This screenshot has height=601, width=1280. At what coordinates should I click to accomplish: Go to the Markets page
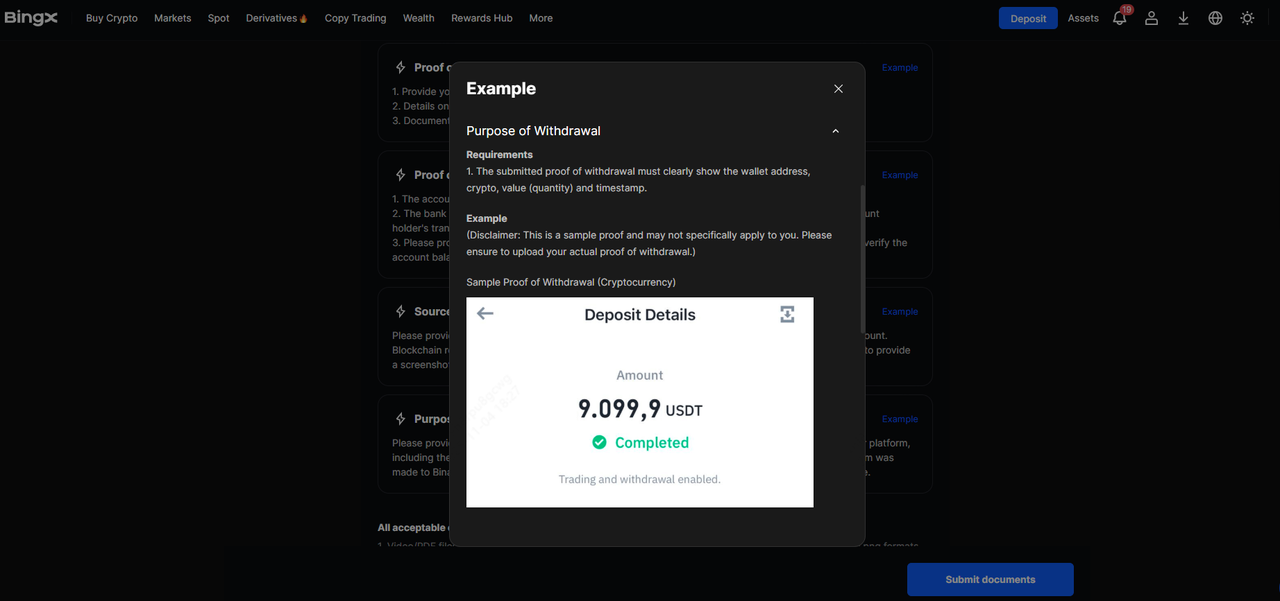click(172, 18)
